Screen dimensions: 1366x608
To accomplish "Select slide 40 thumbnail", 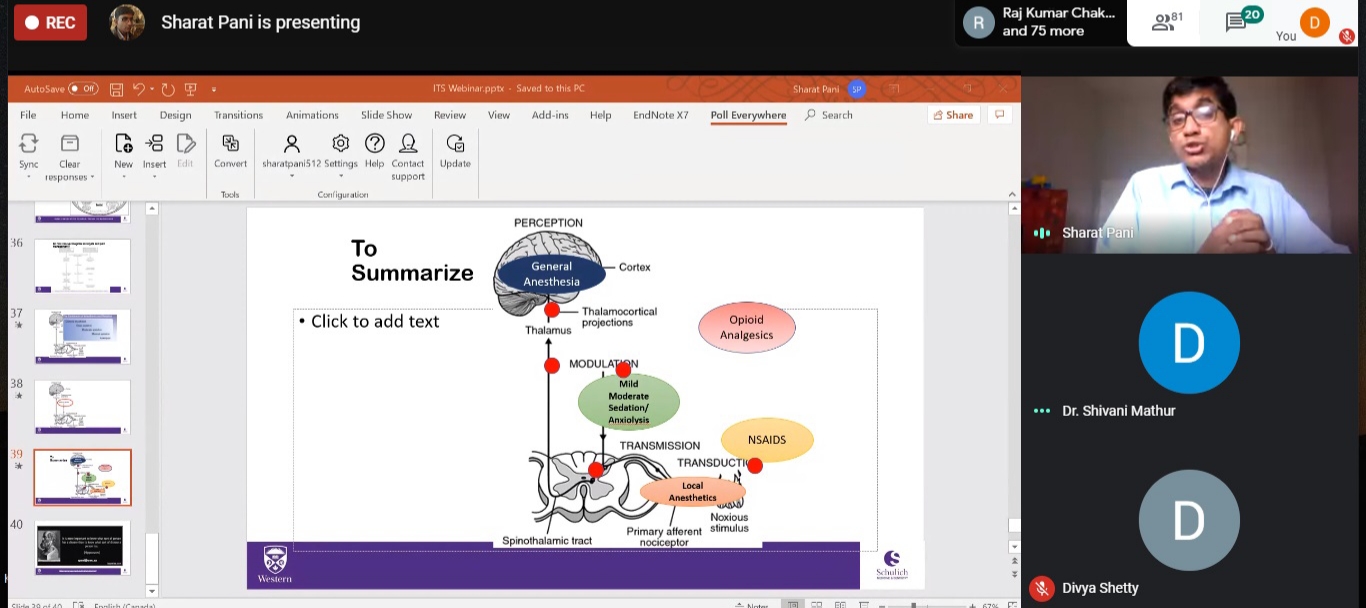I will click(x=83, y=546).
